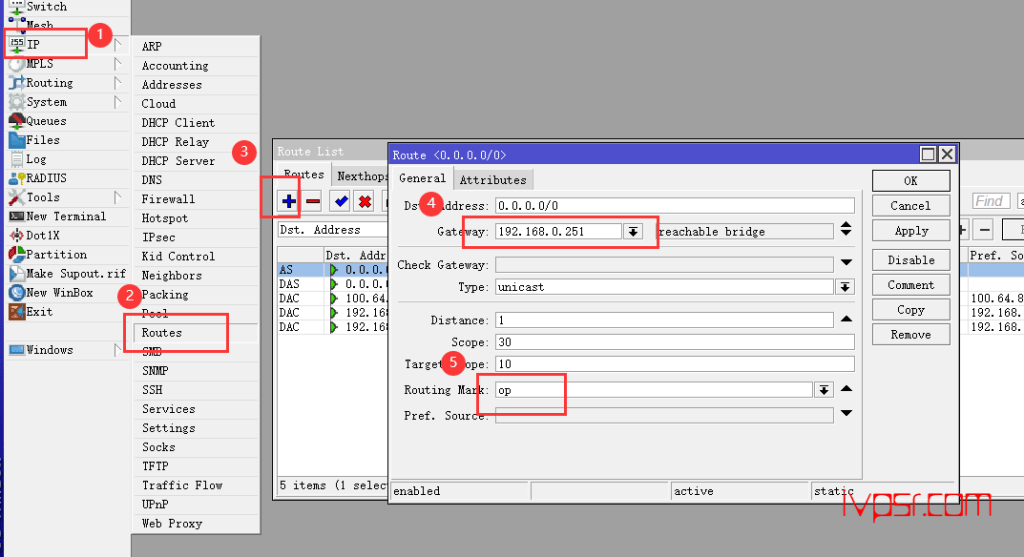The image size is (1024, 557).
Task: Click the red X disable icon
Action: pos(365,201)
